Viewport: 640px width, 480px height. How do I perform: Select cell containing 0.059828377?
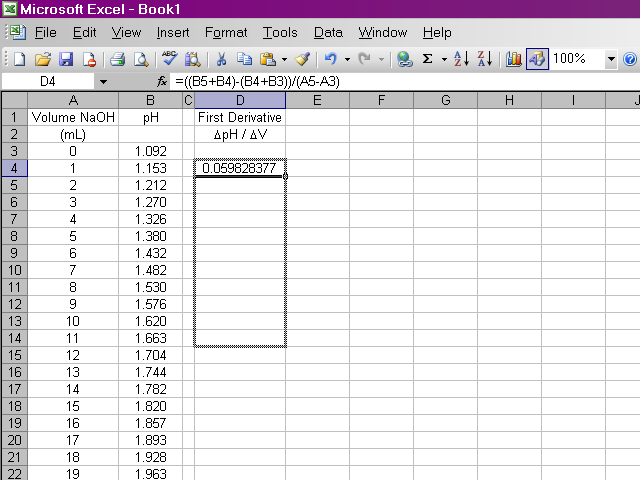tap(240, 168)
